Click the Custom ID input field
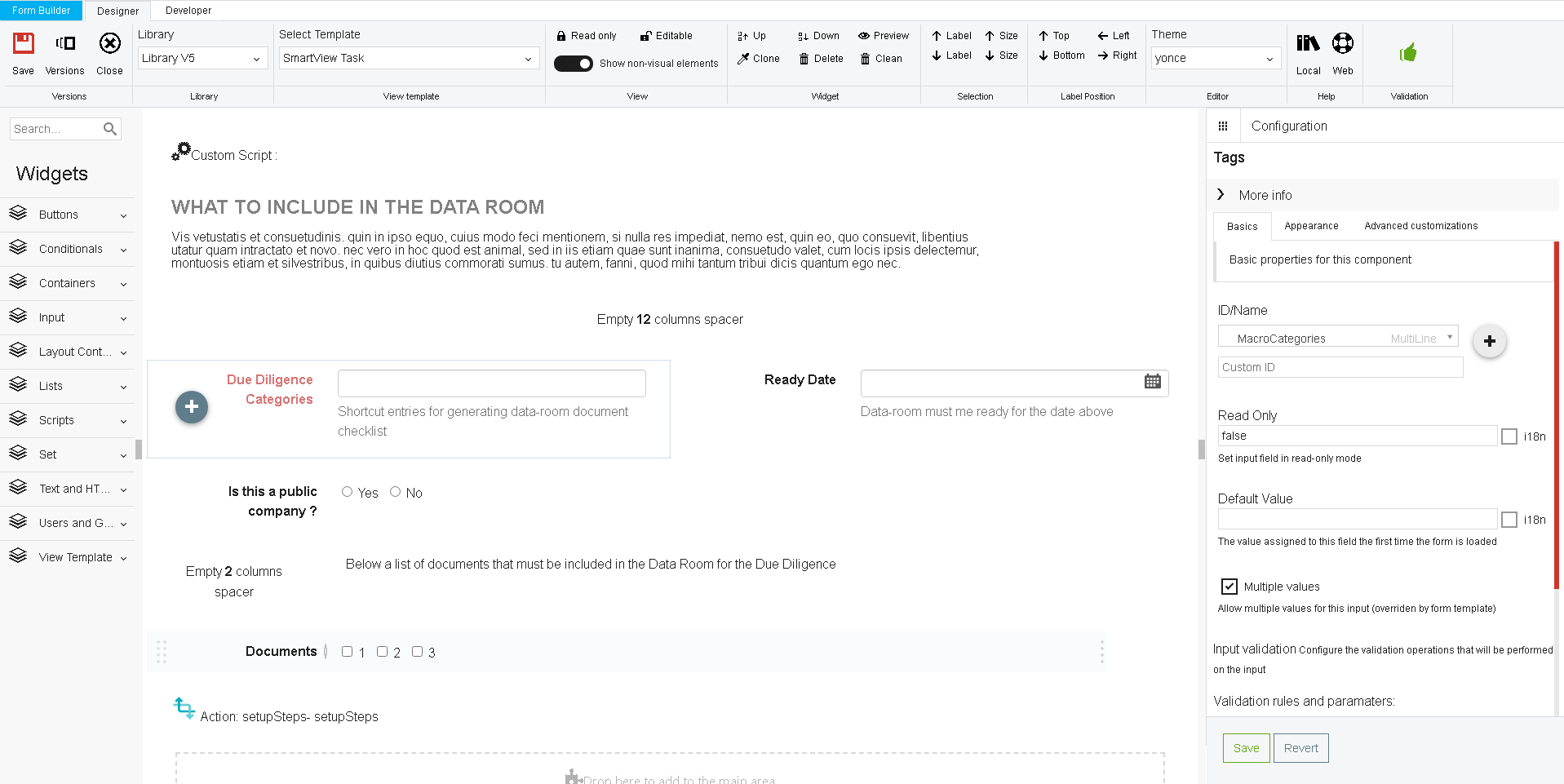This screenshot has height=784, width=1564. pos(1340,367)
